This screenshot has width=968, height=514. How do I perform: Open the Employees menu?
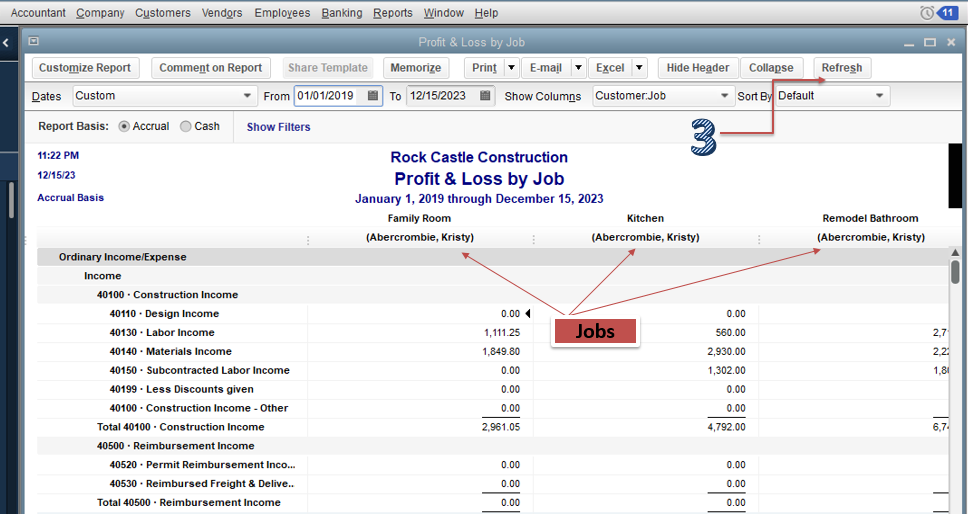coord(282,13)
